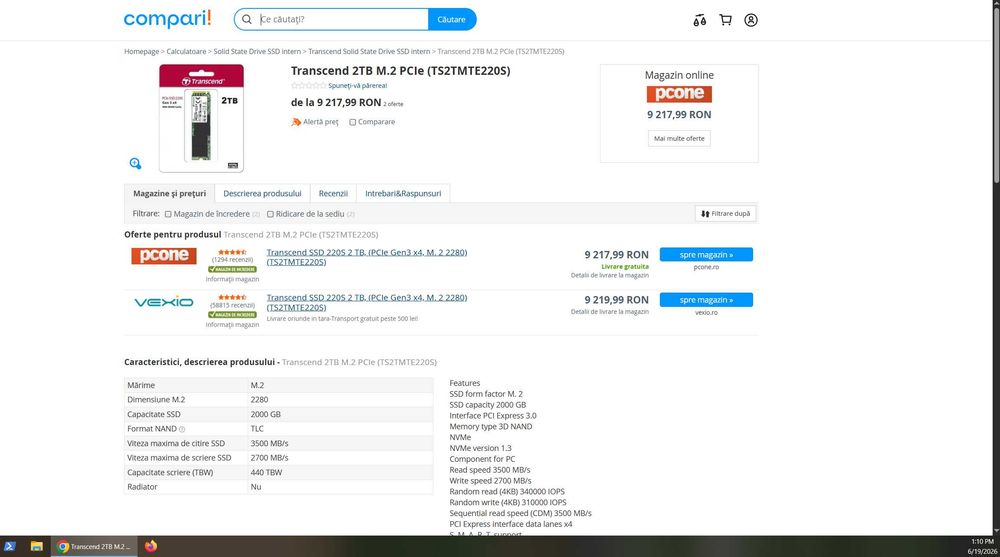Image resolution: width=1000 pixels, height=557 pixels.
Task: Open the pcone Transcend SSD 220S offer link
Action: [367, 257]
